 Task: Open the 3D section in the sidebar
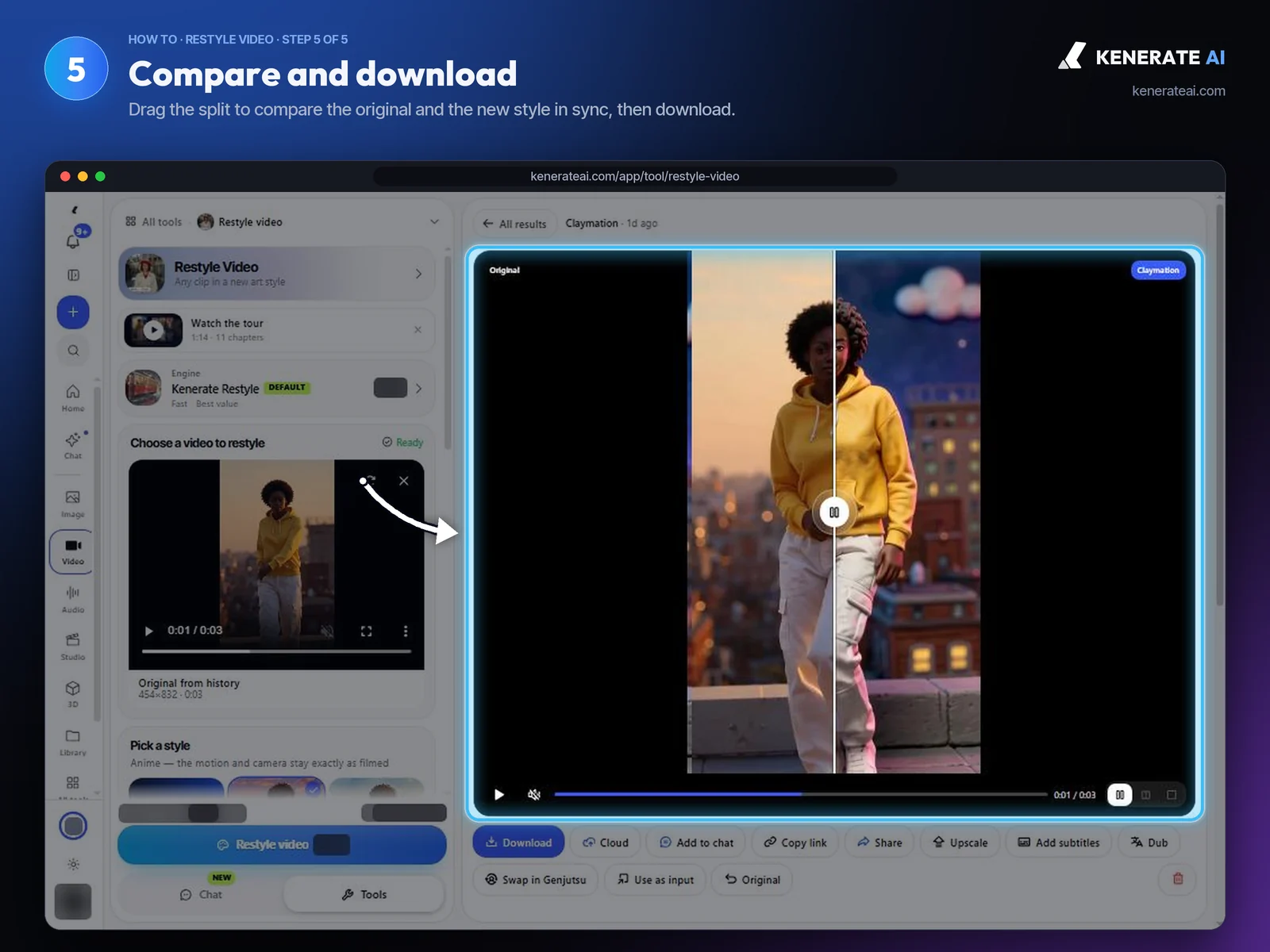click(x=73, y=693)
